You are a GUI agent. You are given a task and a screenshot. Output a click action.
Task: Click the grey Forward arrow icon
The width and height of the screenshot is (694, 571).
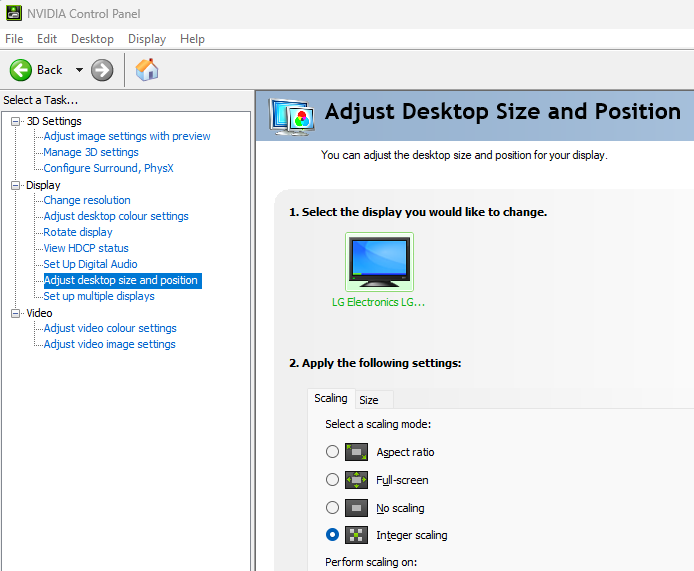pyautogui.click(x=102, y=70)
